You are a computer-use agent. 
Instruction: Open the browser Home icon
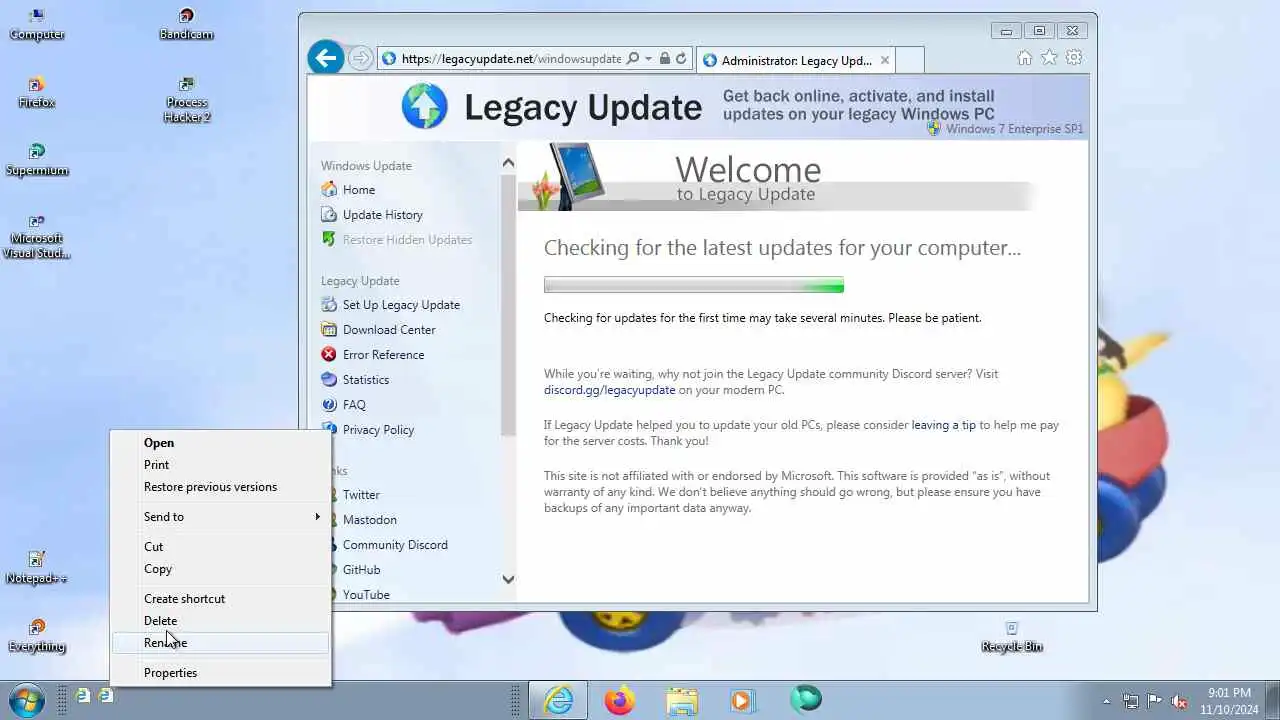click(x=1025, y=58)
